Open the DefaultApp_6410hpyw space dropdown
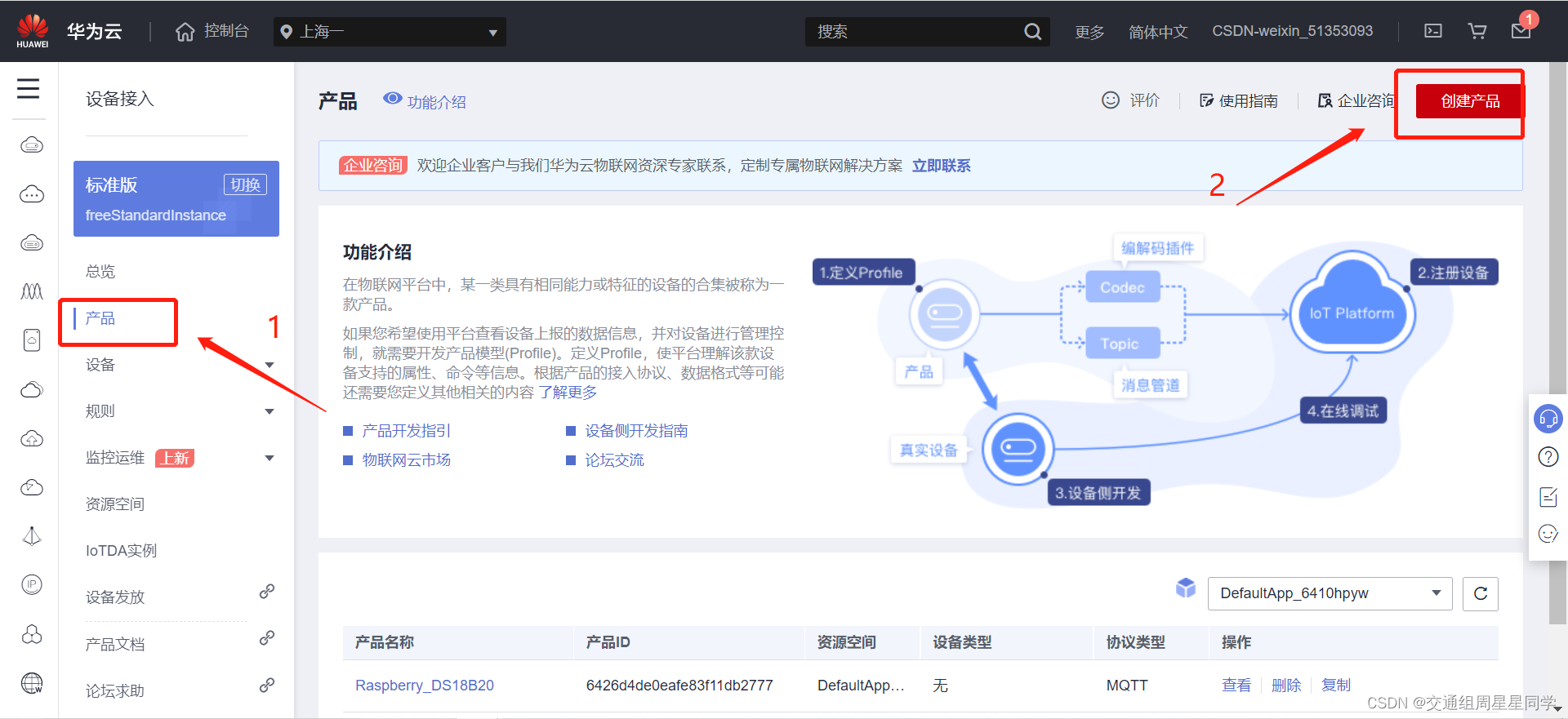 point(1330,593)
